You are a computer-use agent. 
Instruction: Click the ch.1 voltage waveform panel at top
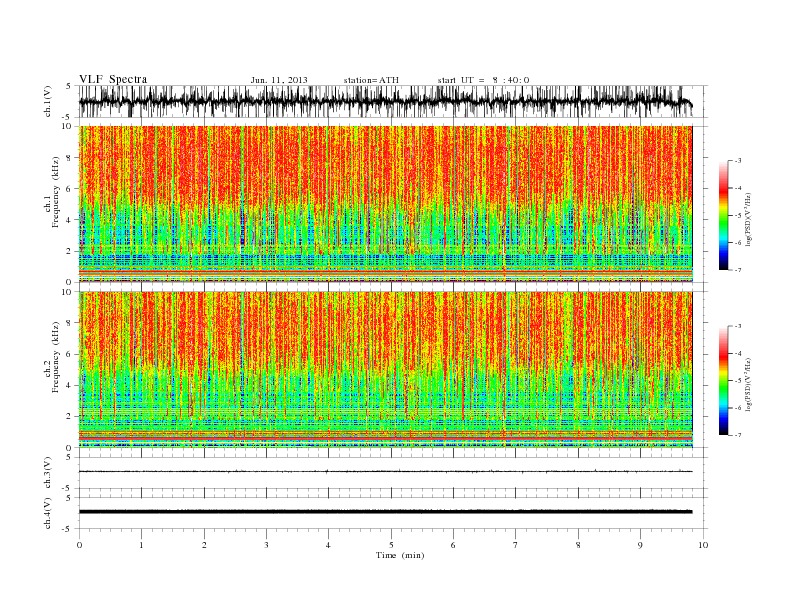point(392,101)
